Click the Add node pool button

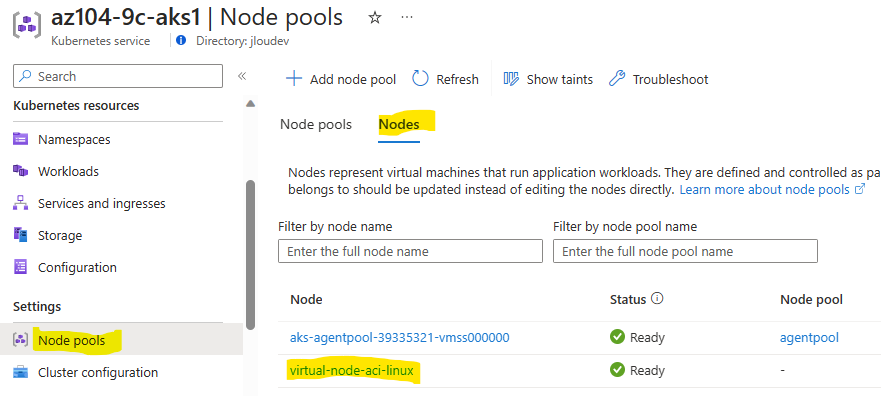click(x=341, y=79)
